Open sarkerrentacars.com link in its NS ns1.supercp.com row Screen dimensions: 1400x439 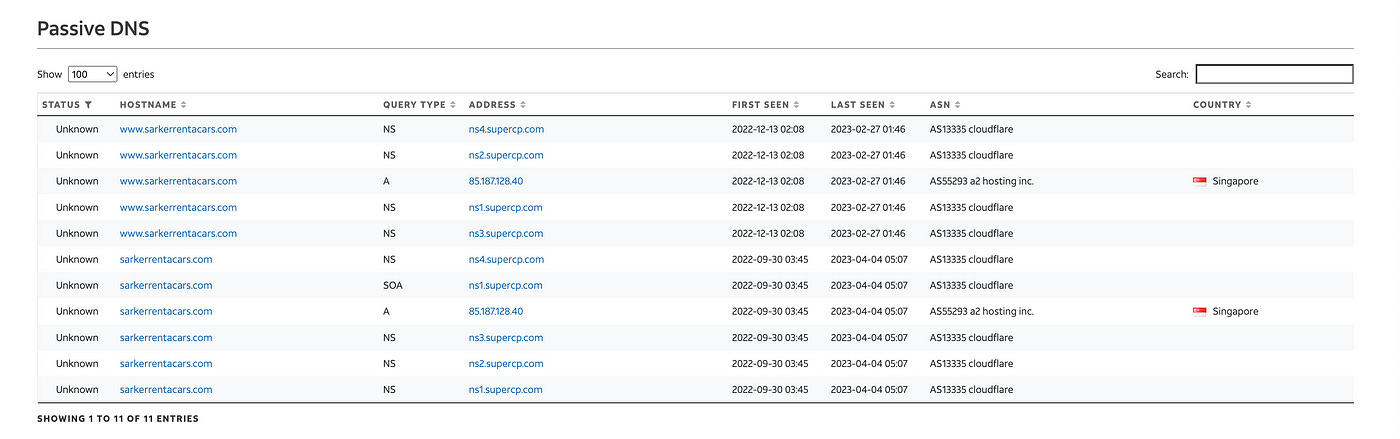166,389
